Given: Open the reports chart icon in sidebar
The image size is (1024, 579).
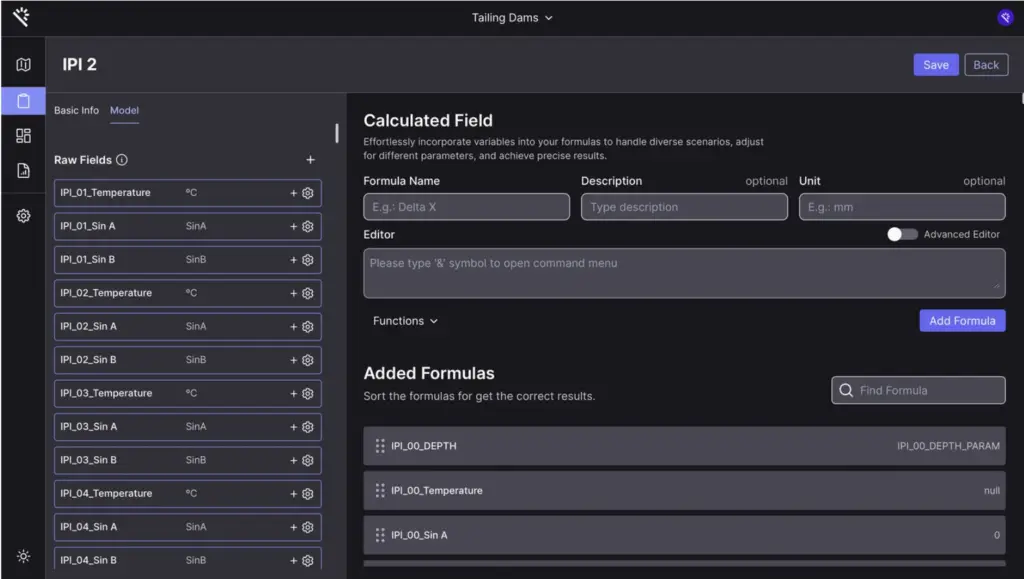Looking at the screenshot, I should [23, 171].
